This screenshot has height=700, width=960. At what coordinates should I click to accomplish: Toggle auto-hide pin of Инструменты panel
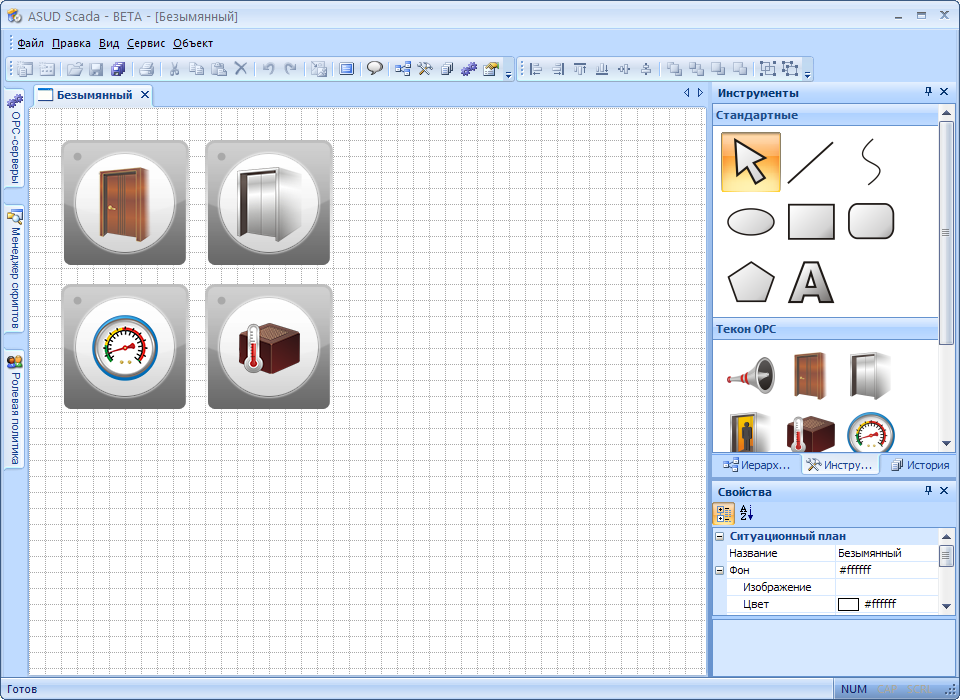coord(928,92)
